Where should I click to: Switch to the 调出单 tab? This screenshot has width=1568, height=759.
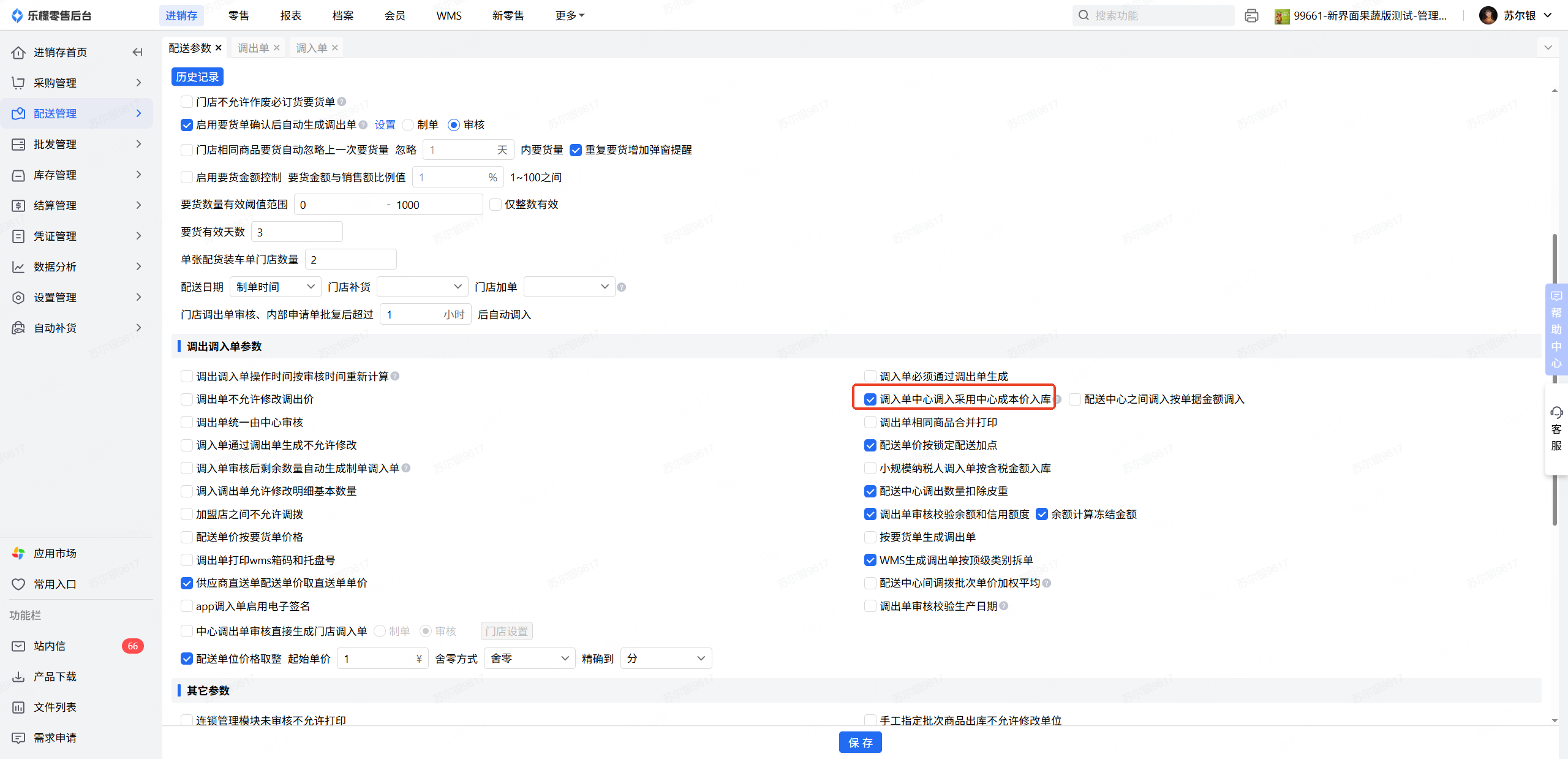253,48
